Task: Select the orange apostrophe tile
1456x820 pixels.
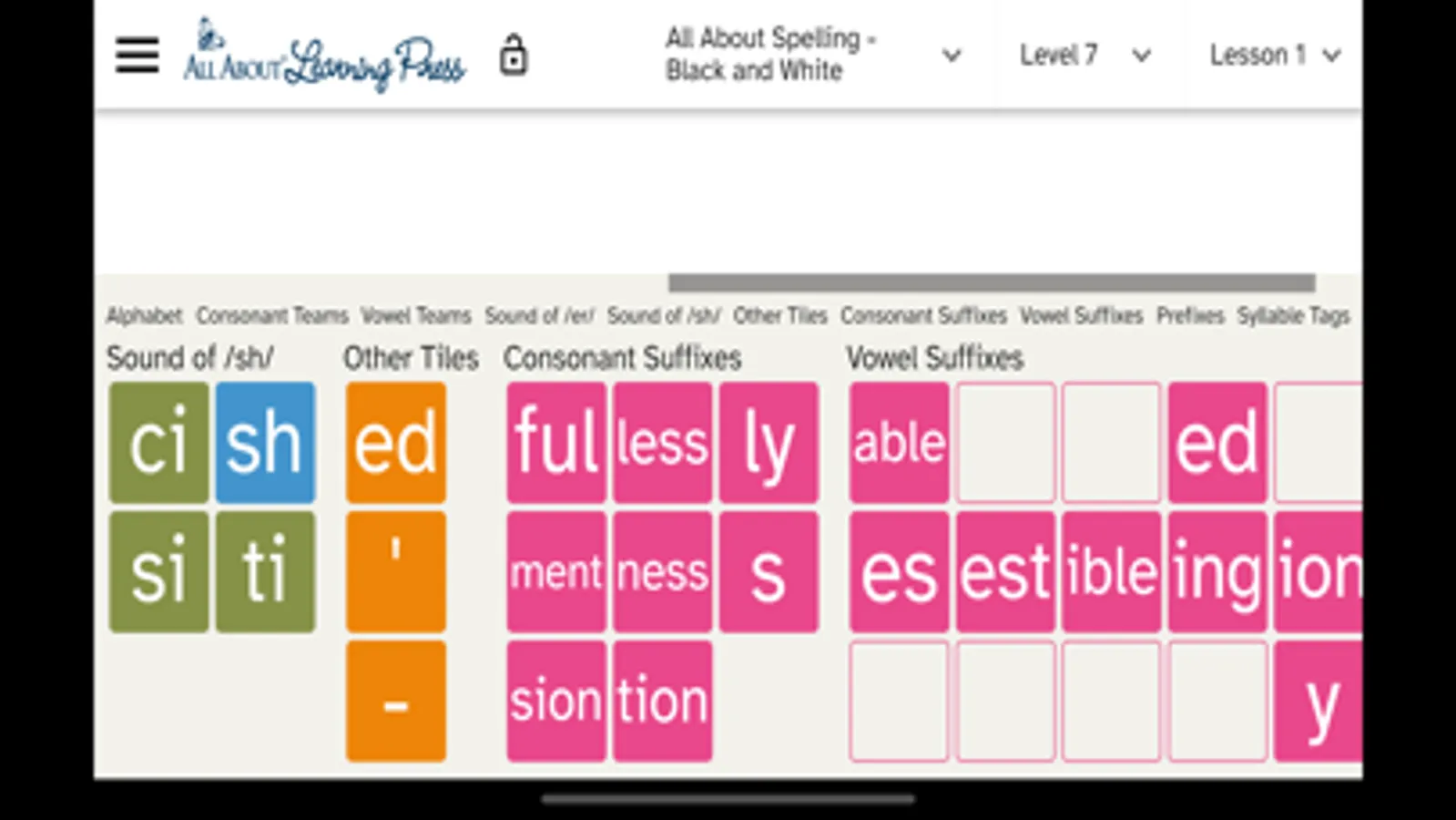Action: tap(396, 572)
